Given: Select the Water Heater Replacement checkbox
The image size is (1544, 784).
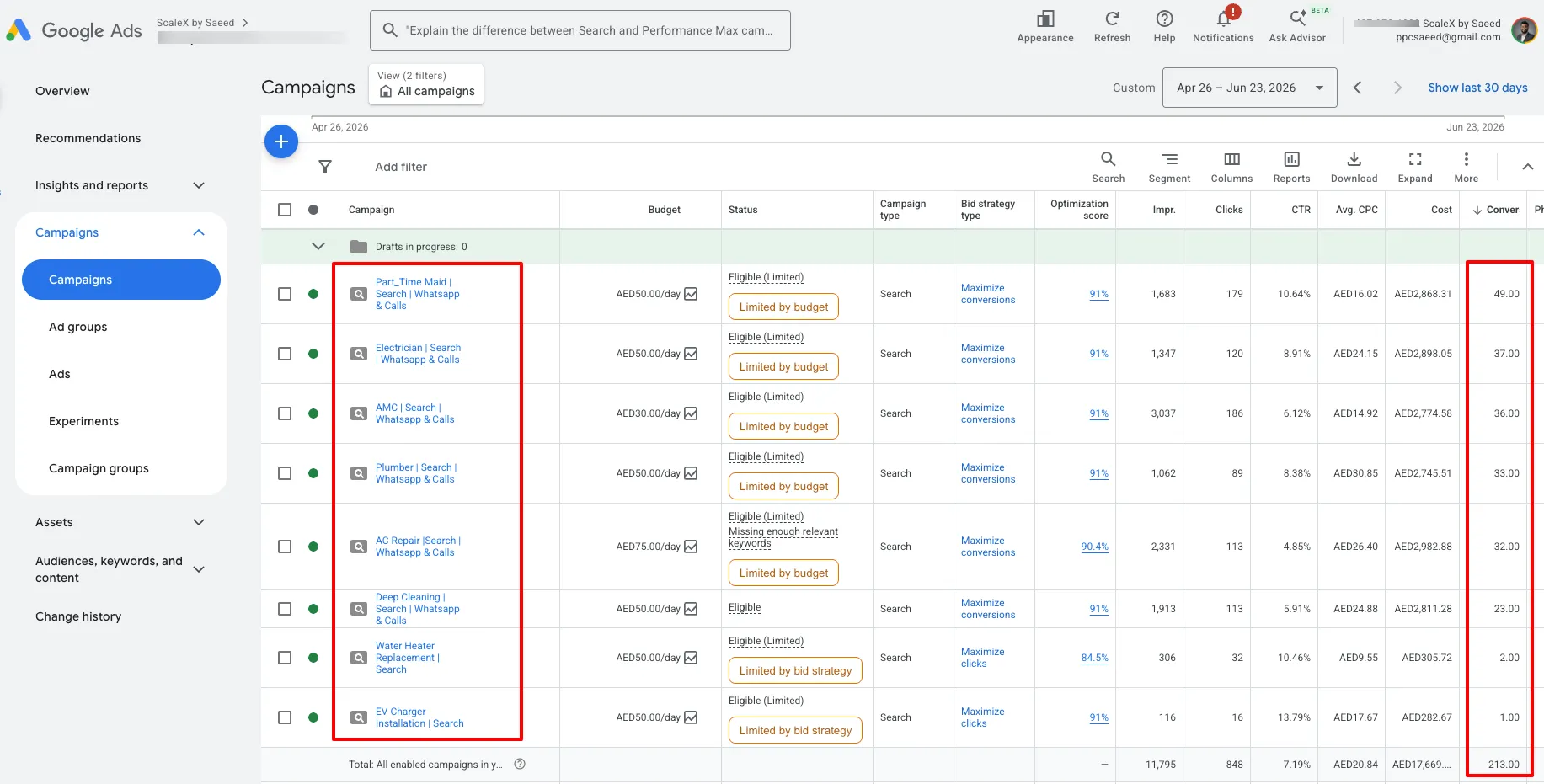Looking at the screenshot, I should click(285, 658).
